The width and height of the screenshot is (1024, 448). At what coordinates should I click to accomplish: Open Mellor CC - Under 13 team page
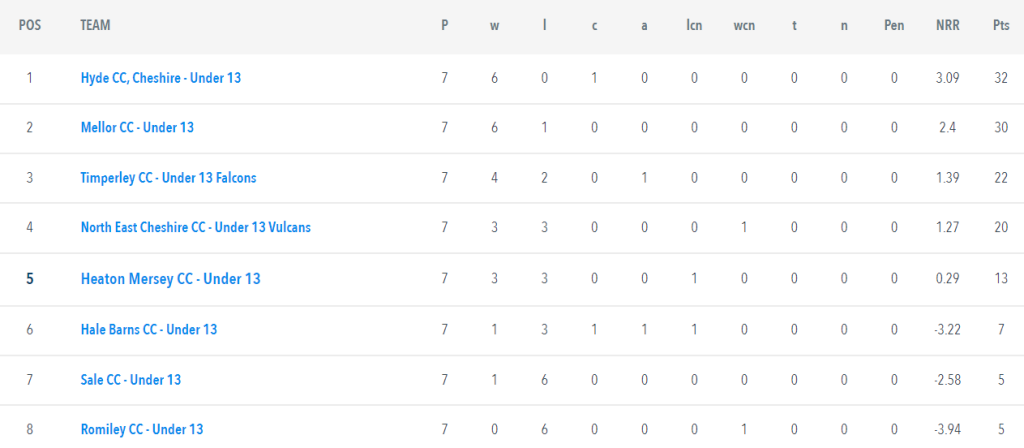point(137,127)
